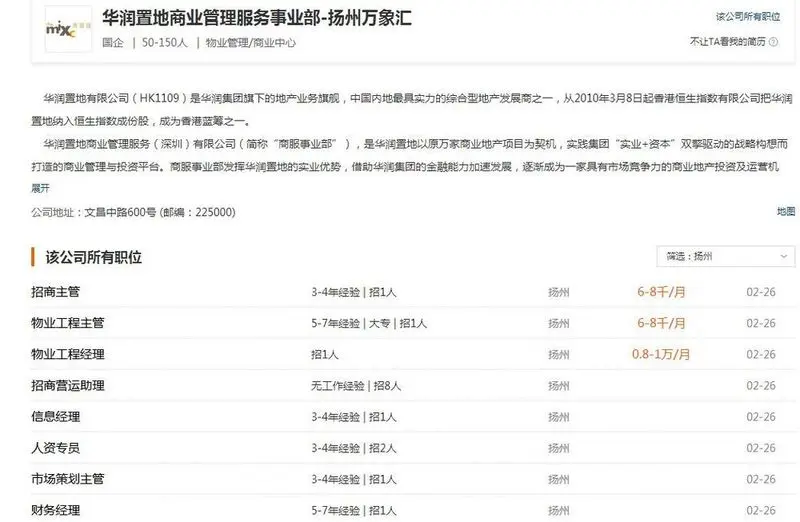This screenshot has width=800, height=522.
Task: Open the 招商营运助理 job posting
Action: click(68, 385)
